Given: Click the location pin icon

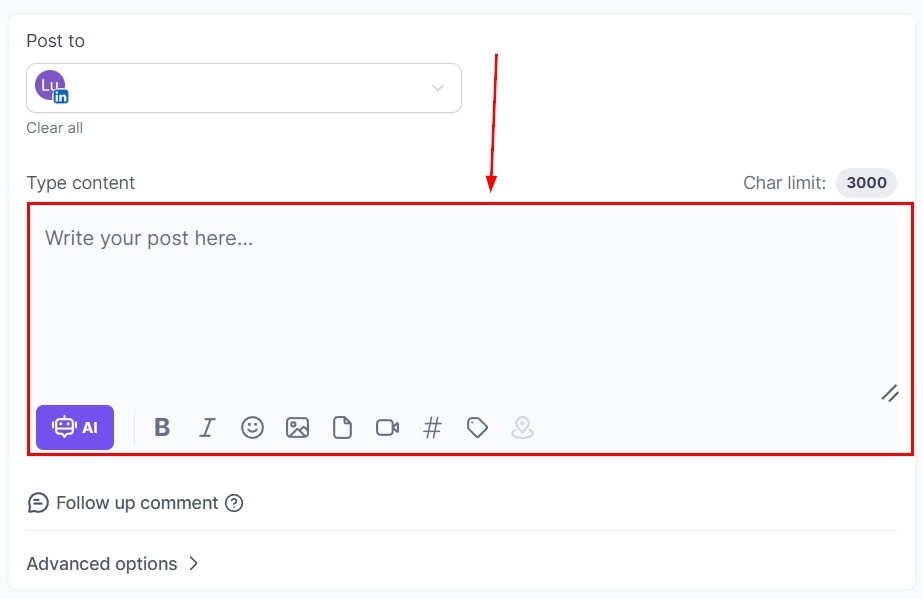Looking at the screenshot, I should coord(522,428).
